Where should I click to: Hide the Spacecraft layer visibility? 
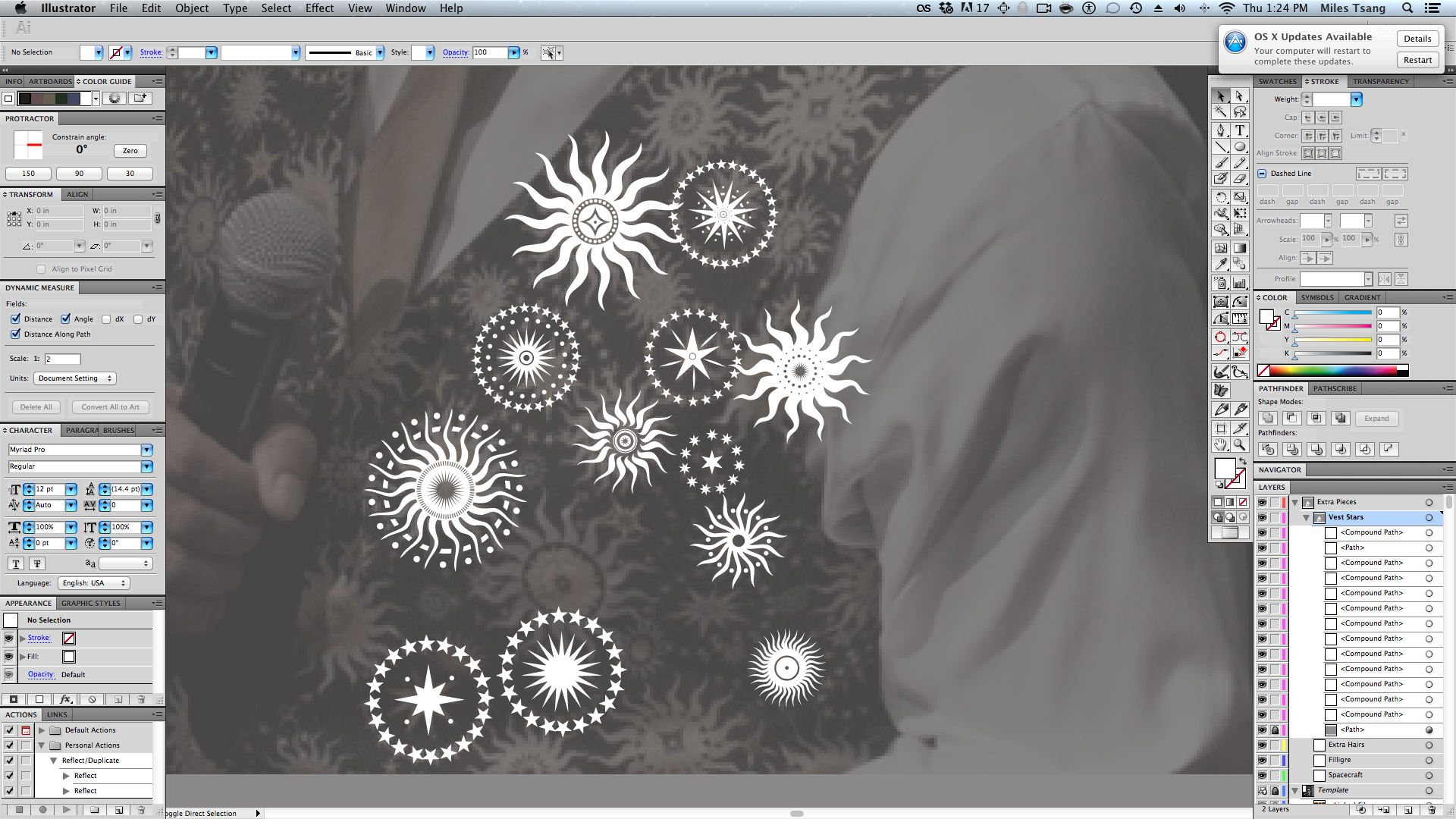(x=1262, y=775)
